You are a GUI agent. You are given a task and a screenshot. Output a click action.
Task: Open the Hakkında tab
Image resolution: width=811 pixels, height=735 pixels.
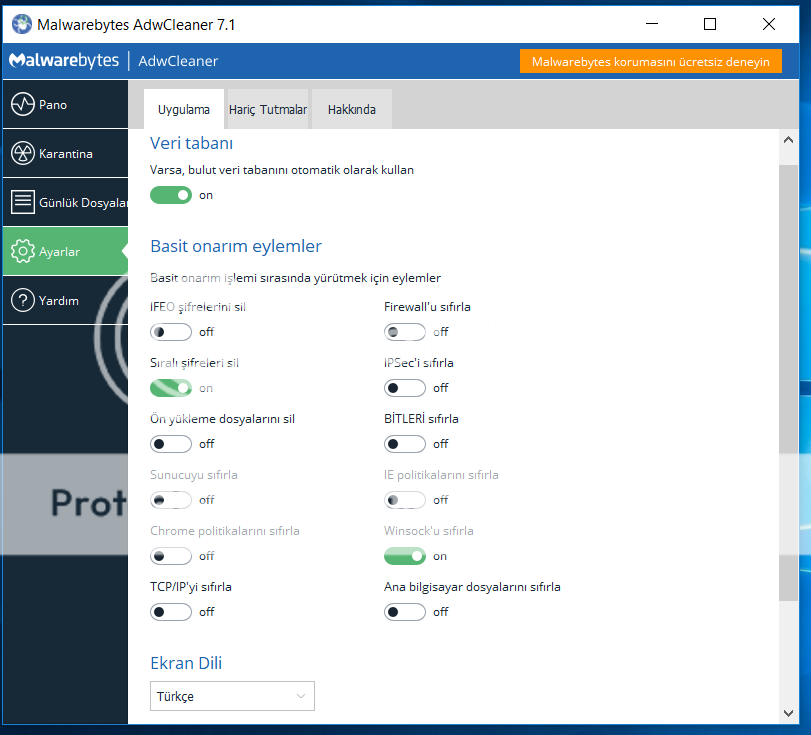(x=352, y=110)
